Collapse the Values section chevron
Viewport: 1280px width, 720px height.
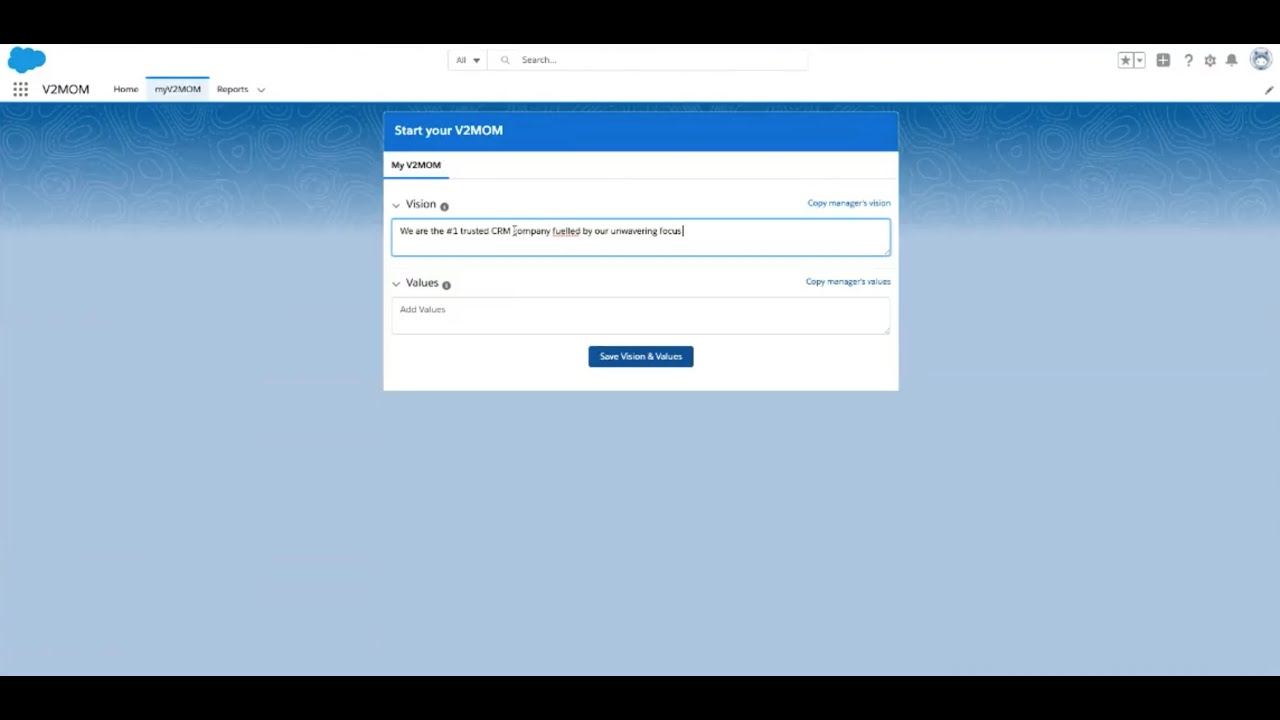click(x=396, y=284)
